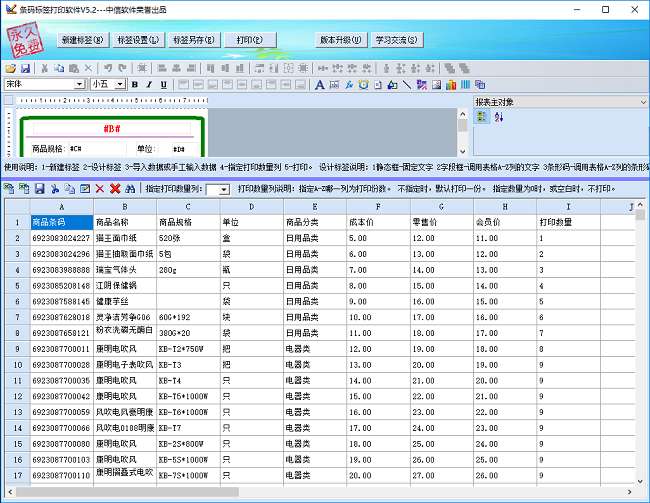Click the bold red X delete-all icon
The height and width of the screenshot is (503, 650).
click(115, 189)
